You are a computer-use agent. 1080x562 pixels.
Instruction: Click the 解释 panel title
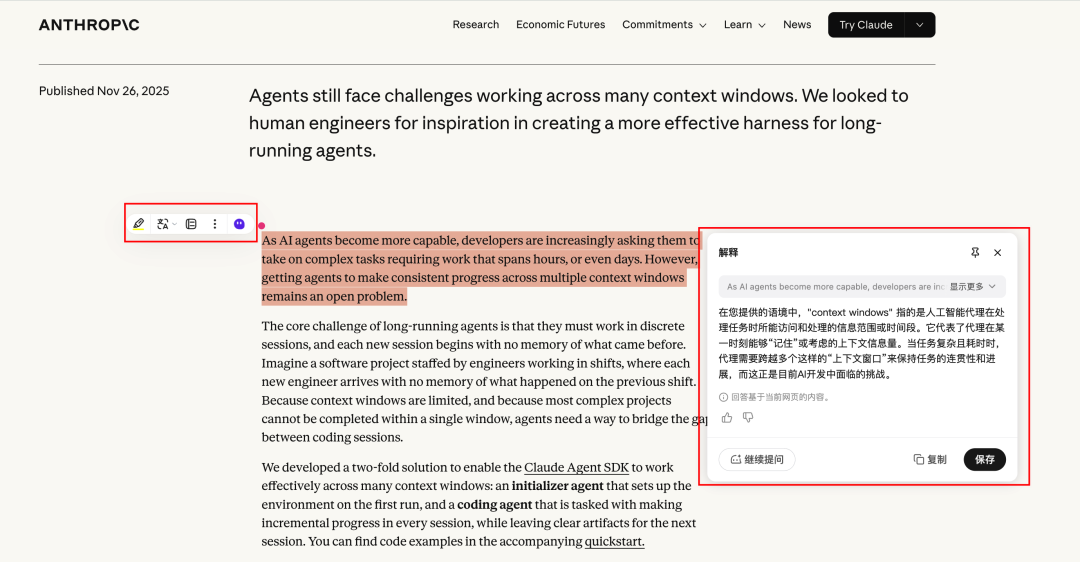point(728,253)
